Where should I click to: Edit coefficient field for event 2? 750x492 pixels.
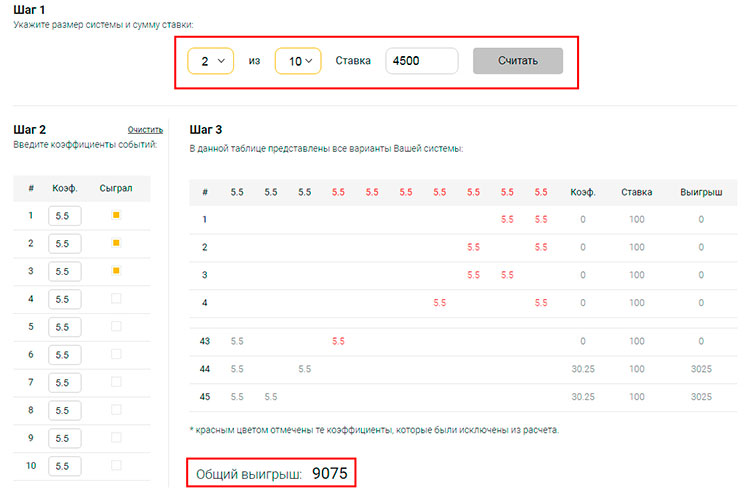pyautogui.click(x=65, y=243)
